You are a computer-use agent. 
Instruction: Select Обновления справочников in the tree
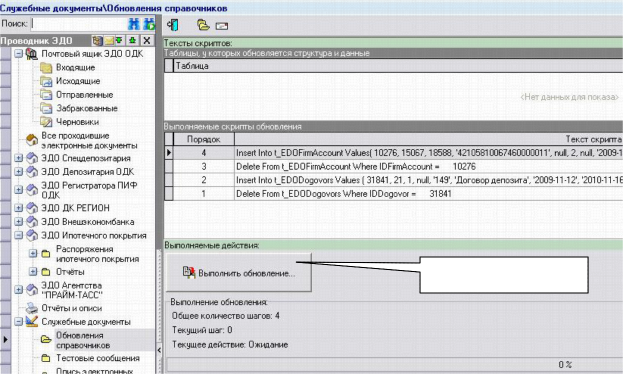point(83,340)
